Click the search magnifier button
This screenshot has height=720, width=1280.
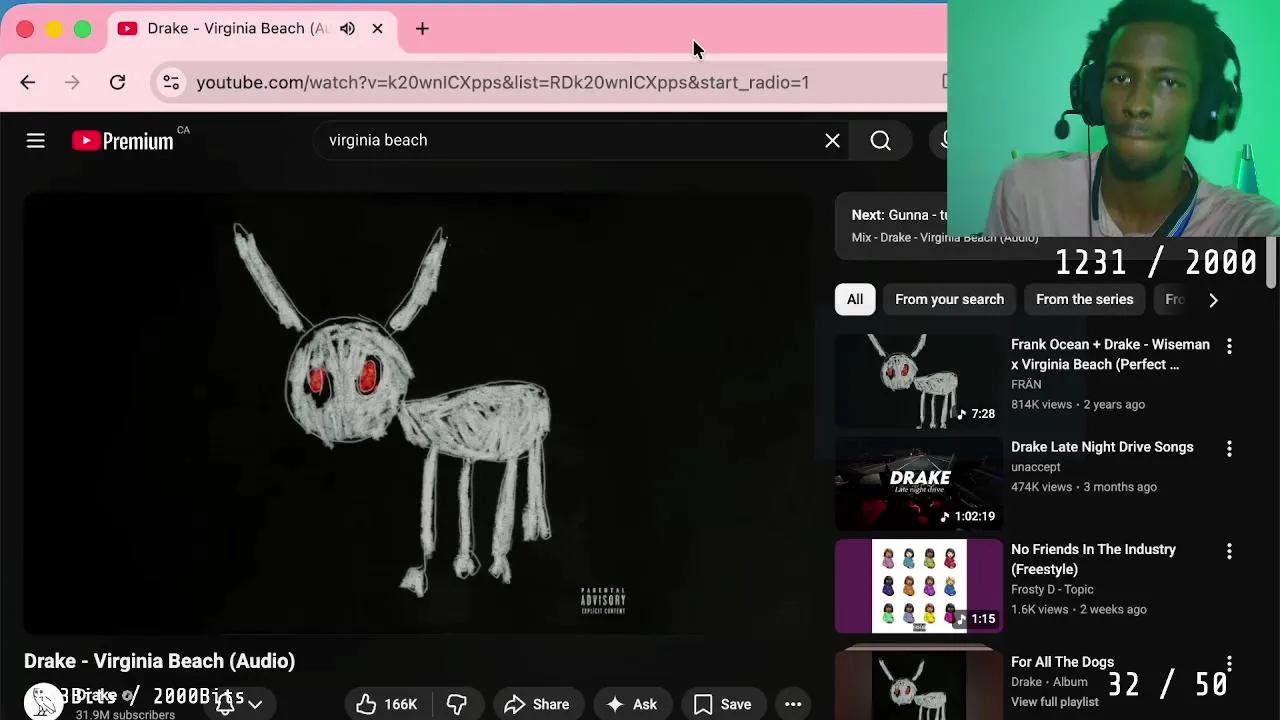click(880, 141)
